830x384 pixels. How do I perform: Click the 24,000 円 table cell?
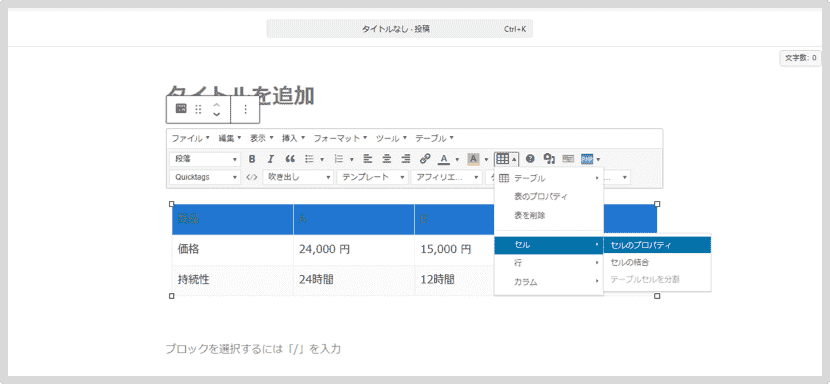point(354,249)
